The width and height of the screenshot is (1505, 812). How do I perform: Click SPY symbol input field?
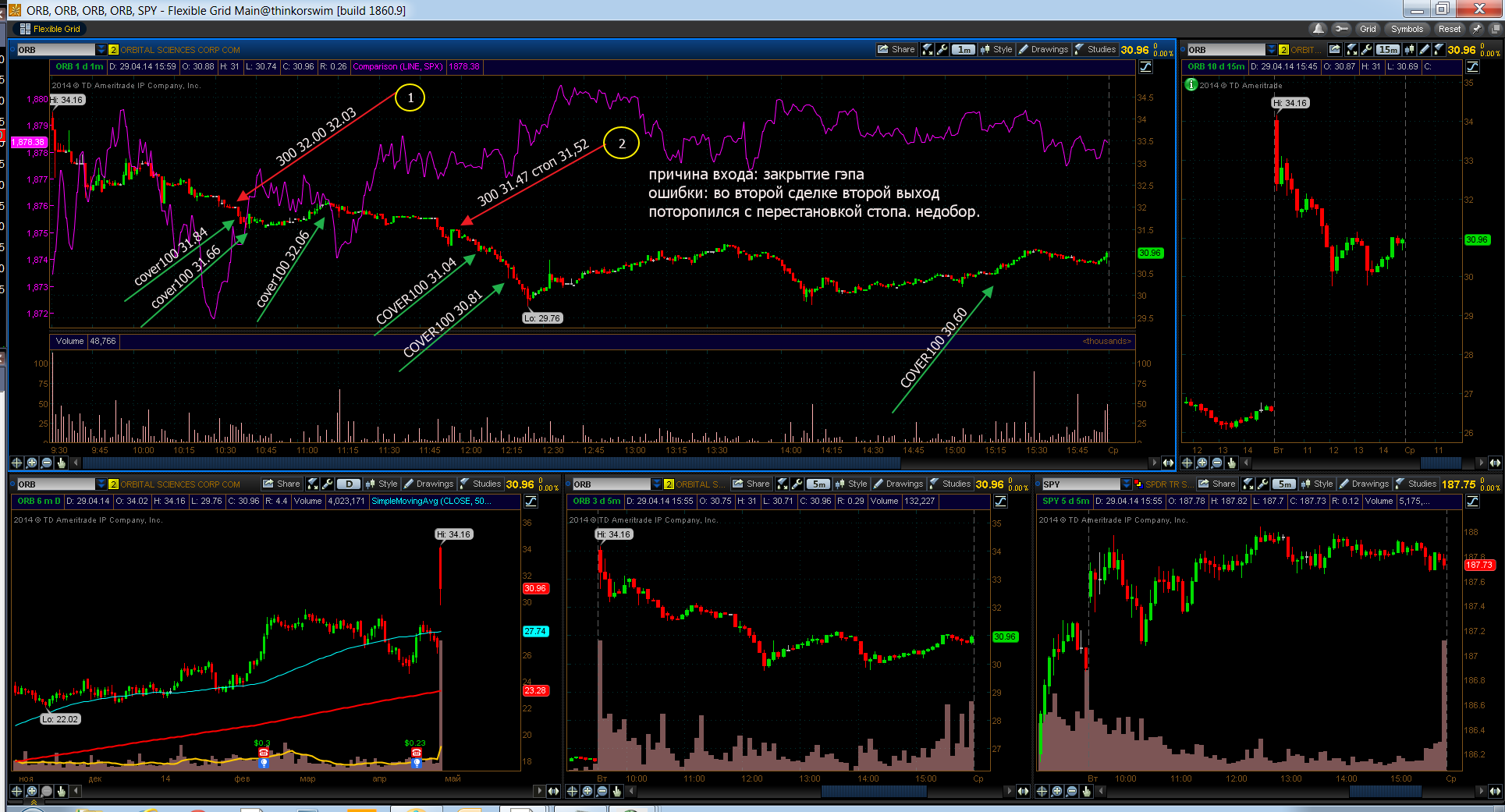click(x=1081, y=484)
